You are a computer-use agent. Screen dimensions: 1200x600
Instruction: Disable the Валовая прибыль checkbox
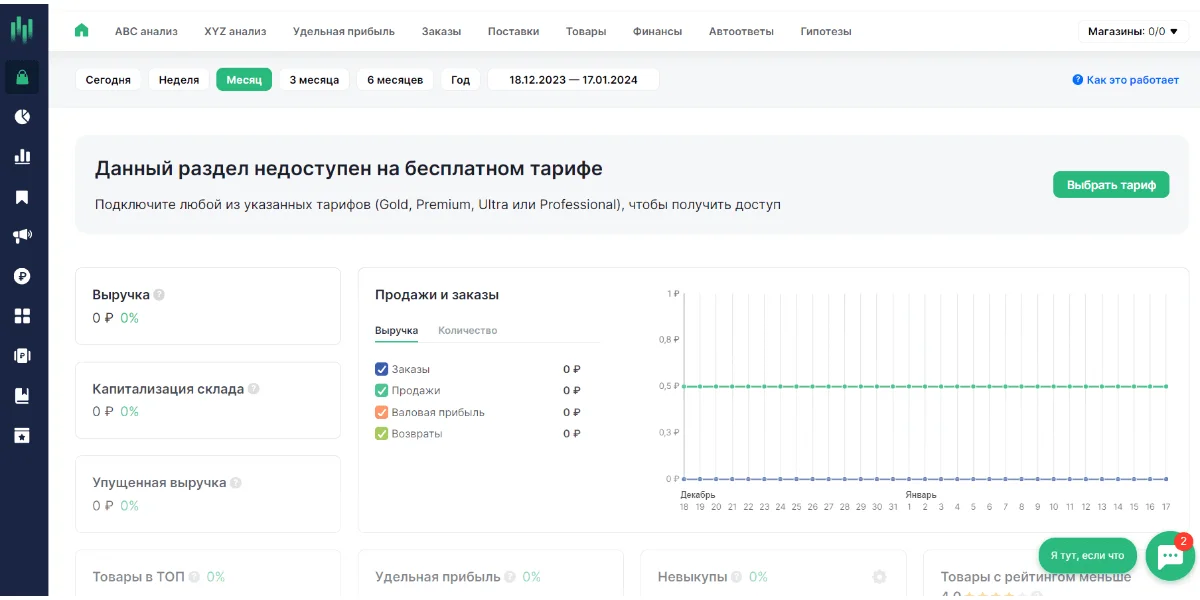[x=382, y=412]
